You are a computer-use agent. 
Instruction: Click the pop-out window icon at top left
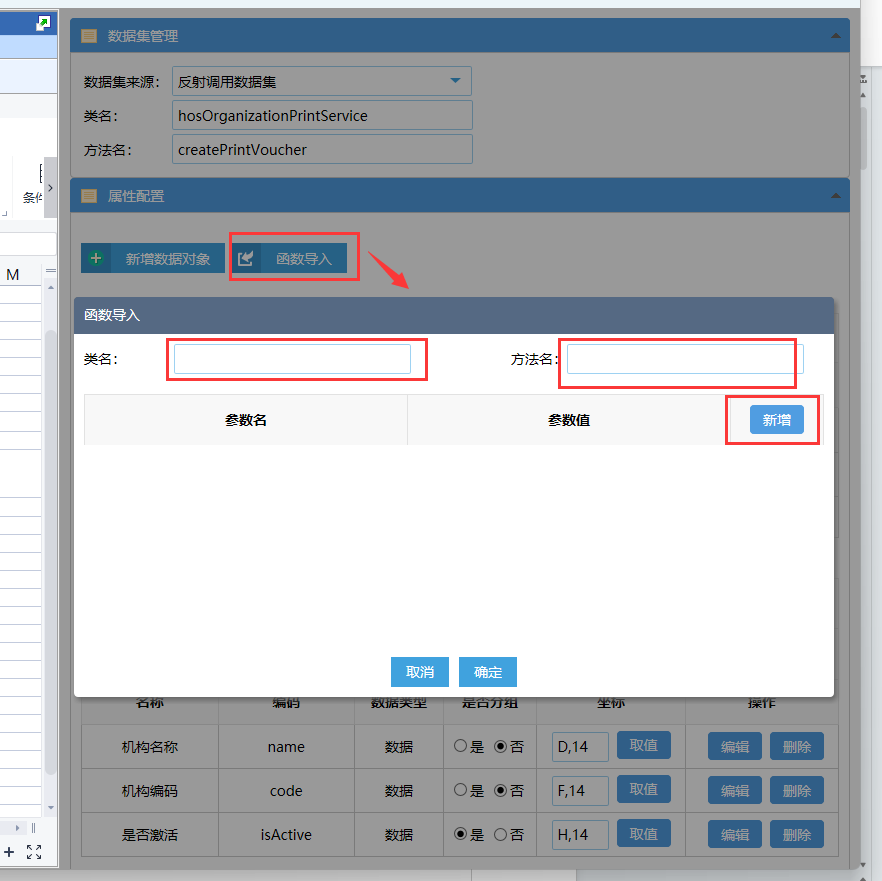coord(43,23)
